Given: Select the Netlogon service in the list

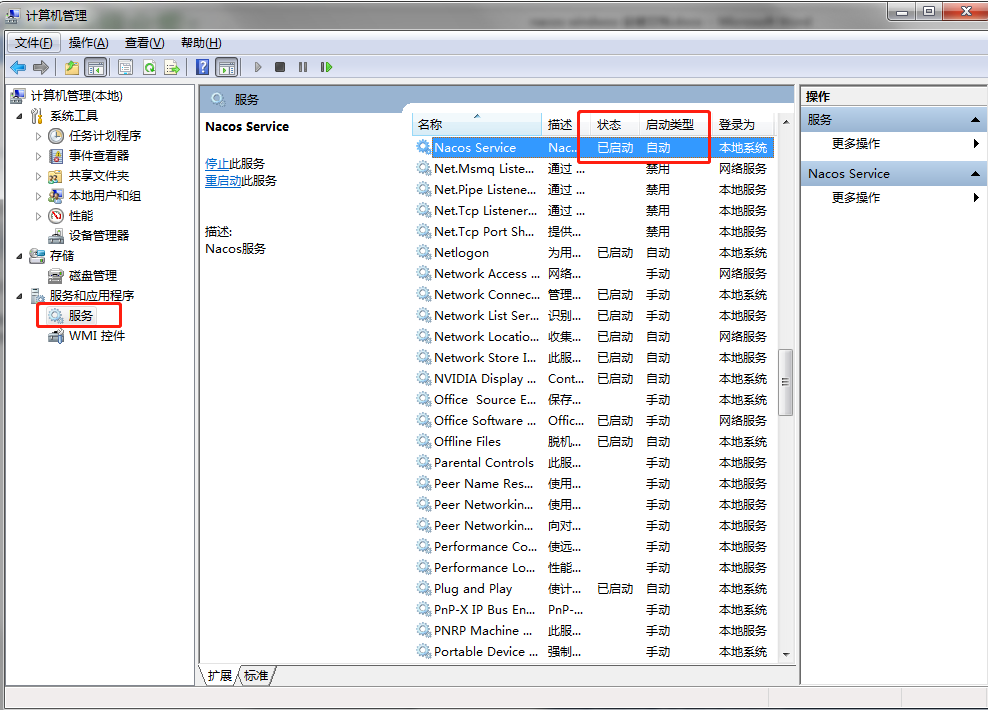Looking at the screenshot, I should tap(466, 252).
